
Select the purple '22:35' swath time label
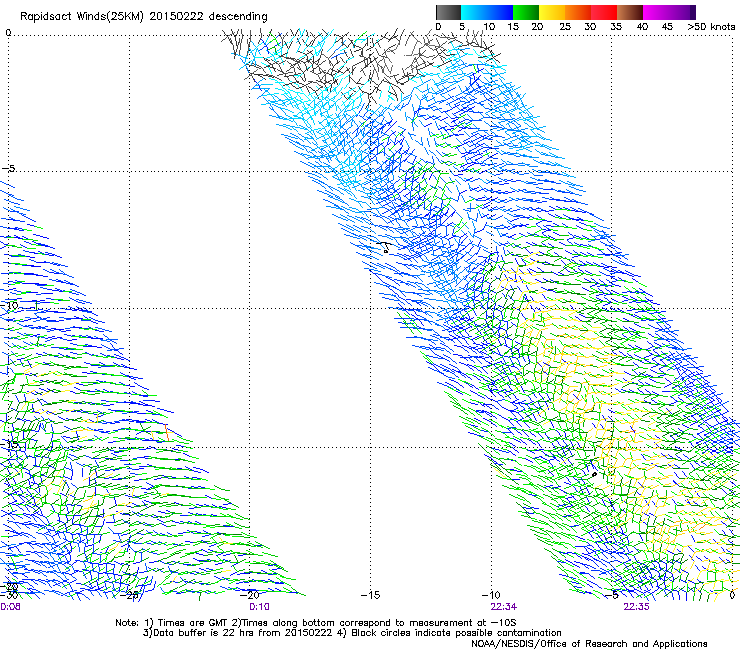636,607
